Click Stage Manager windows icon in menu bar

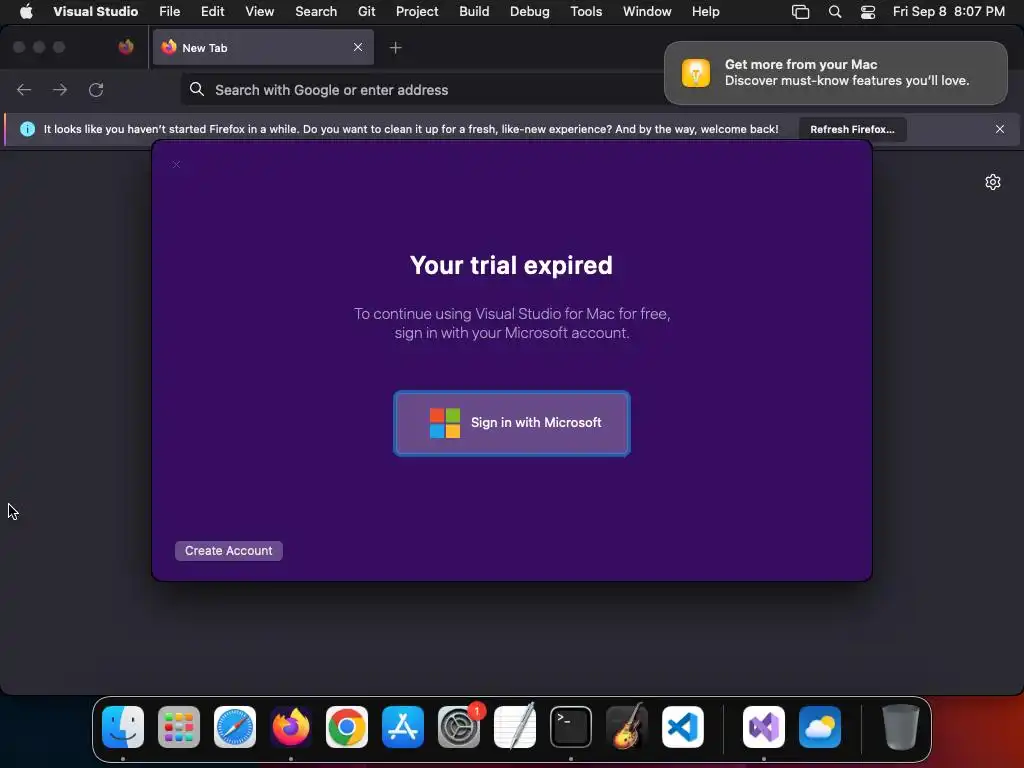pyautogui.click(x=801, y=11)
